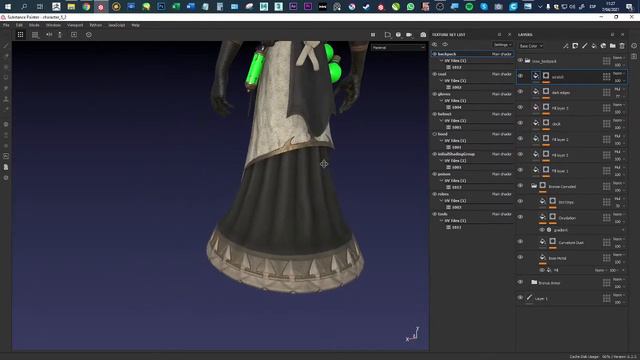Open the Mode menu

(x=34, y=25)
